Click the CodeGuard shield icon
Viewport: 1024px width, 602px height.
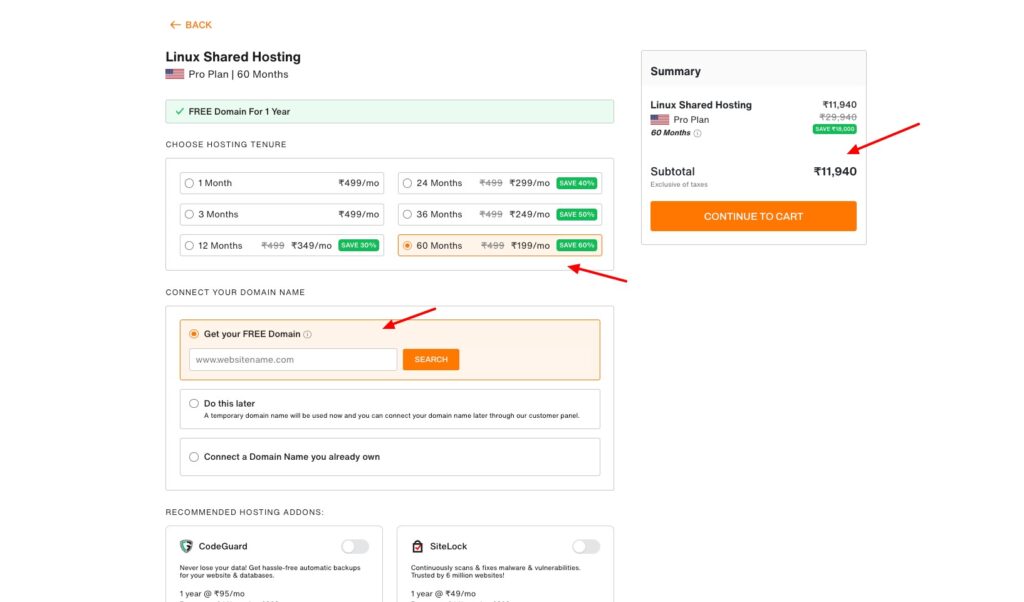pyautogui.click(x=186, y=547)
